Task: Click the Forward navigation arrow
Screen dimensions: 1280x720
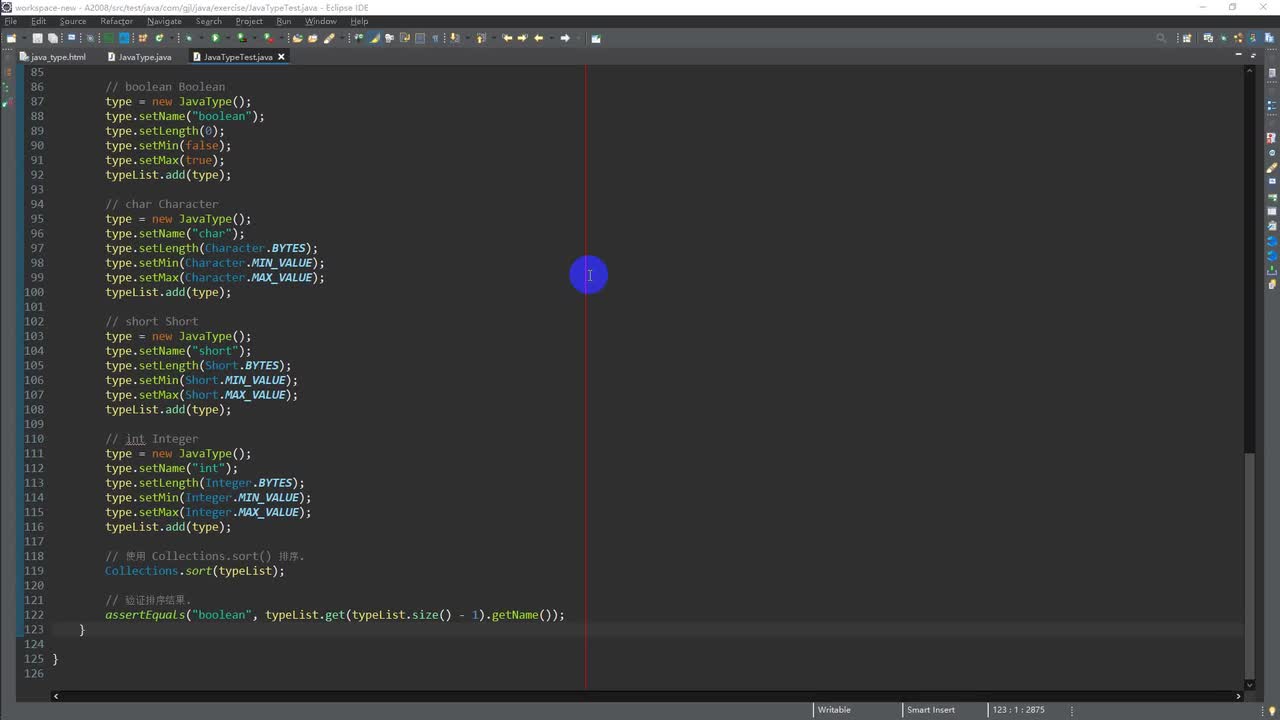Action: tap(565, 38)
